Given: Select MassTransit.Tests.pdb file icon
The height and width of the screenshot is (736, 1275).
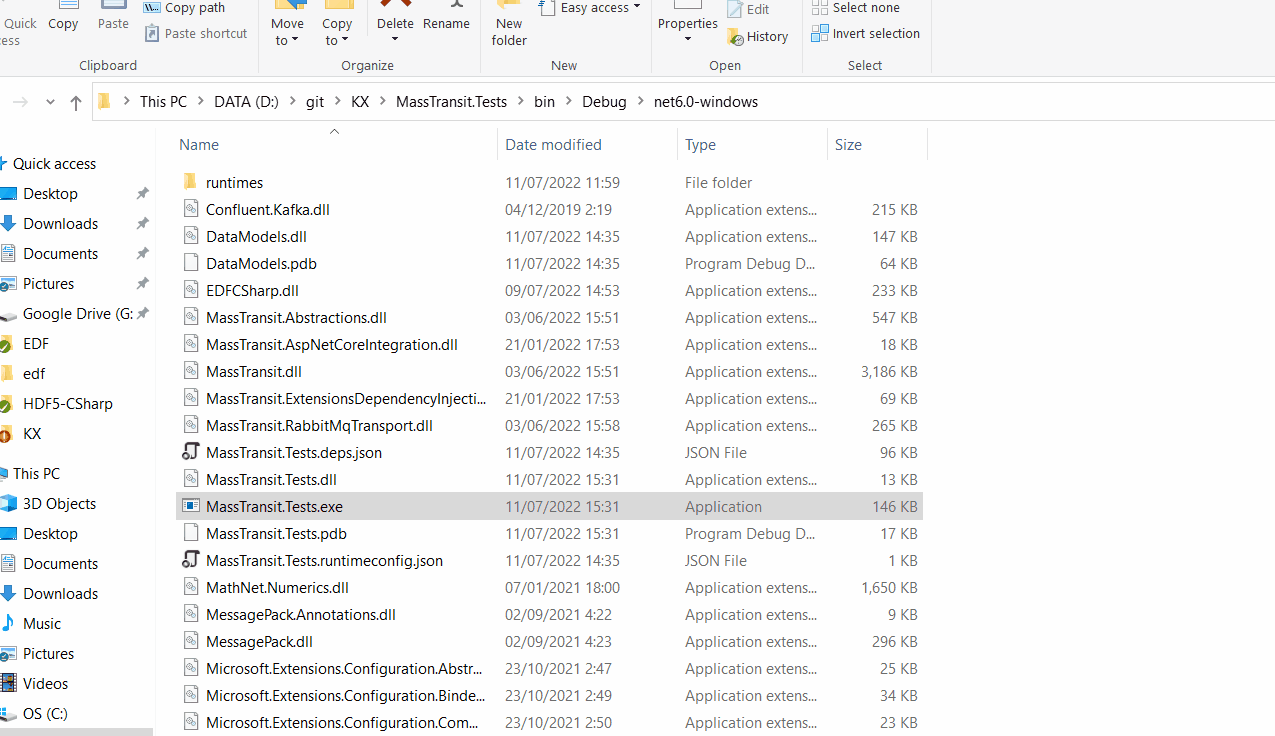Looking at the screenshot, I should (x=191, y=533).
